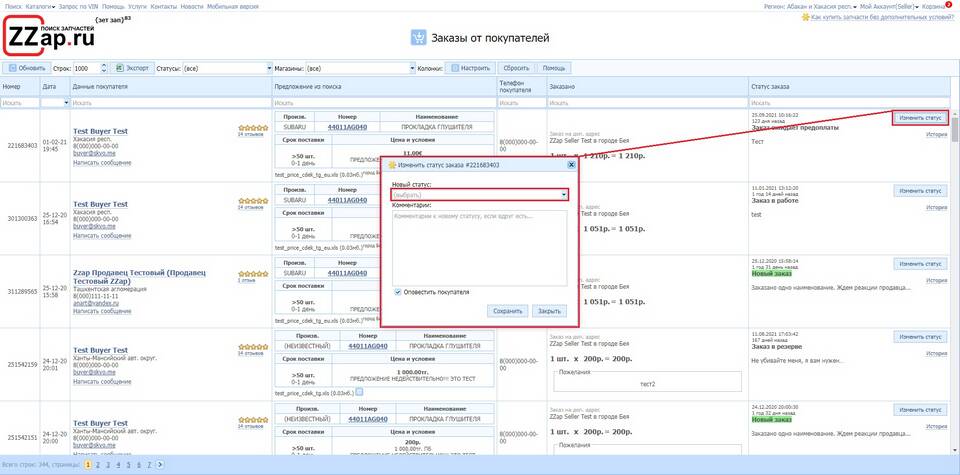960x475 pixels.
Task: Click the star rating of the first buyer
Action: (x=251, y=128)
